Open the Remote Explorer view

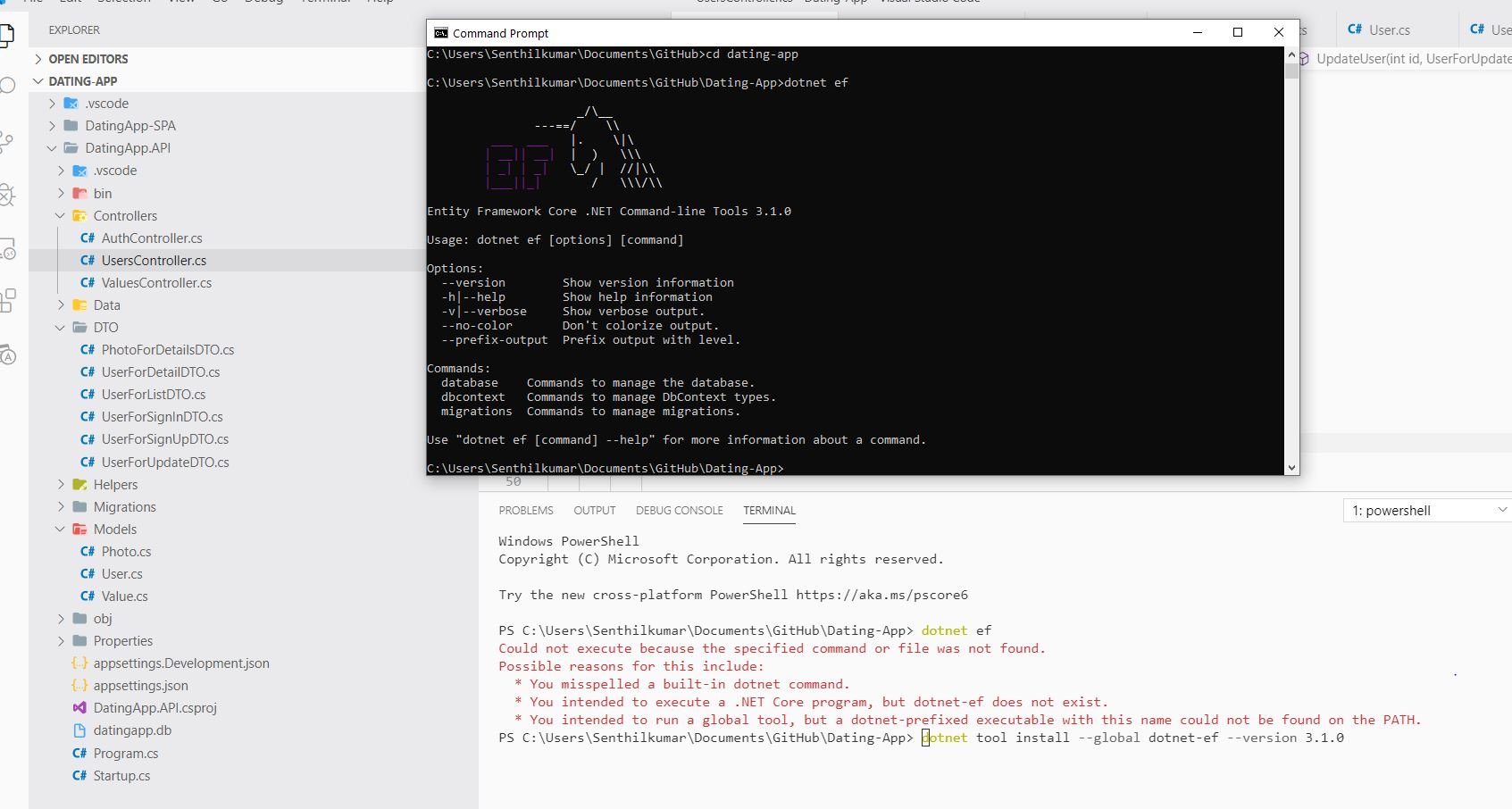[x=7, y=249]
